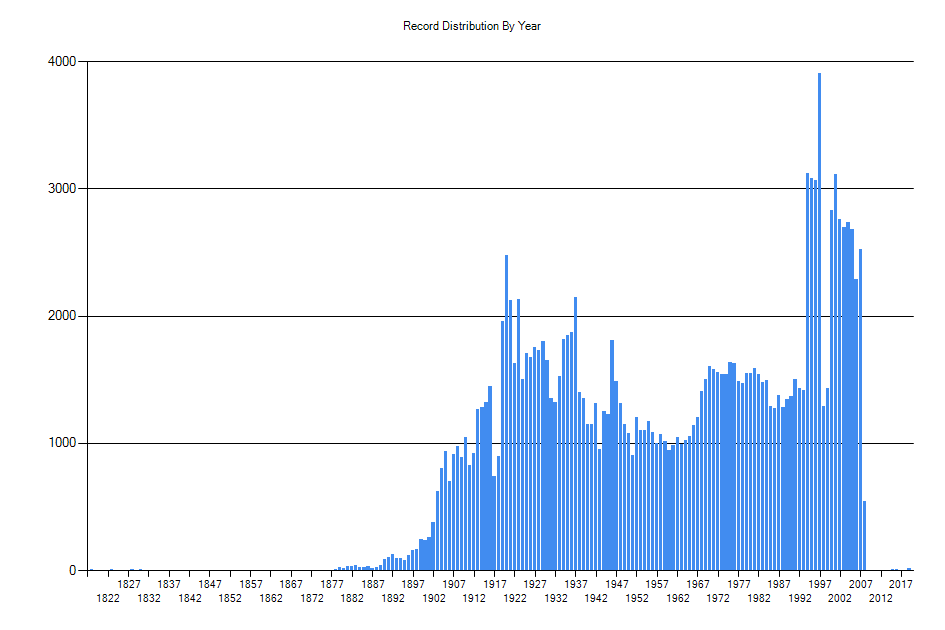Click the short final bar just after 2007
The width and height of the screenshot is (945, 630).
click(864, 535)
